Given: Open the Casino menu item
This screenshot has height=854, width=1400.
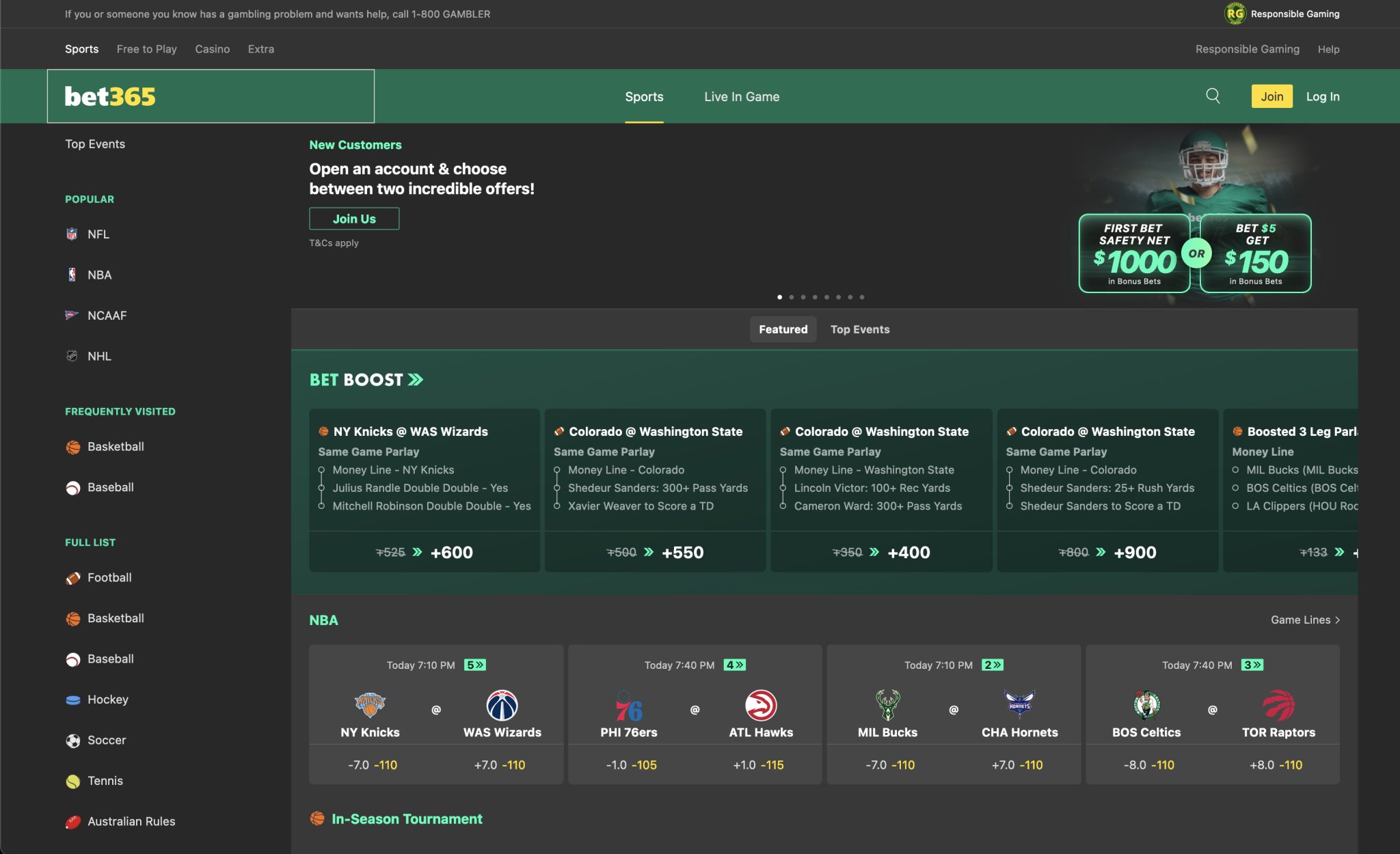Looking at the screenshot, I should pyautogui.click(x=212, y=49).
